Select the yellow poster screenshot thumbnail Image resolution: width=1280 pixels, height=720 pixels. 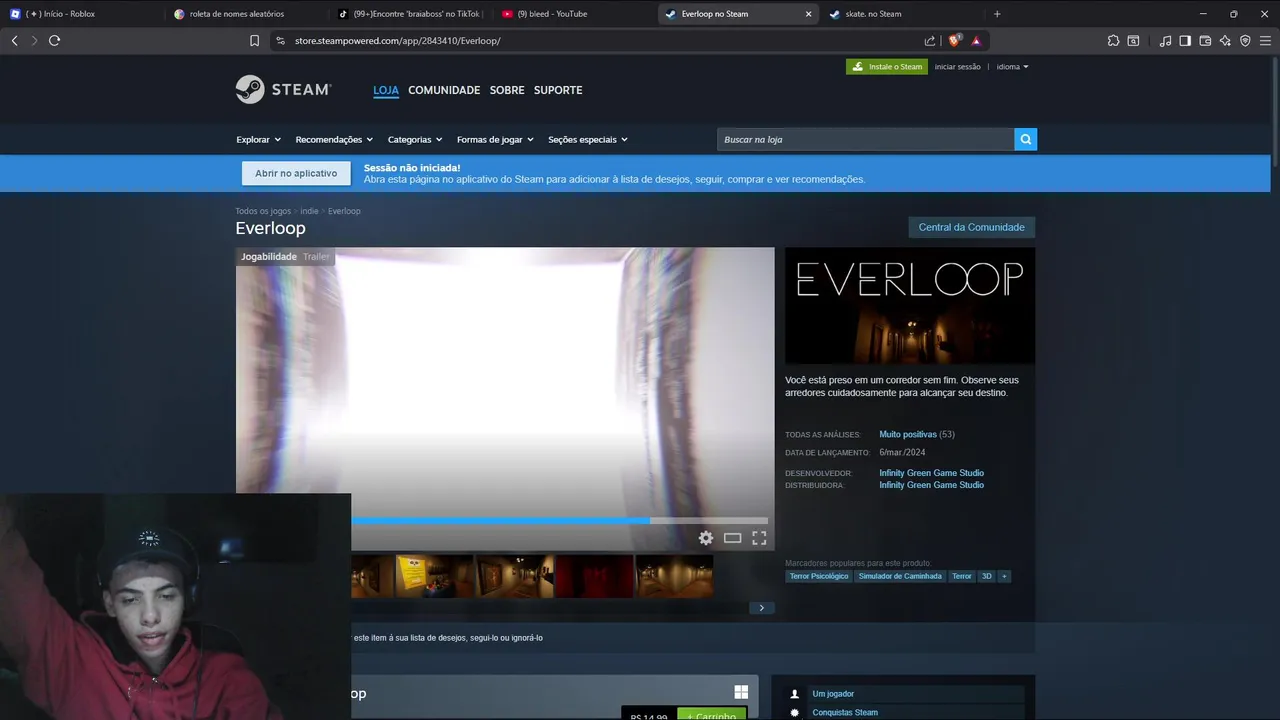434,577
